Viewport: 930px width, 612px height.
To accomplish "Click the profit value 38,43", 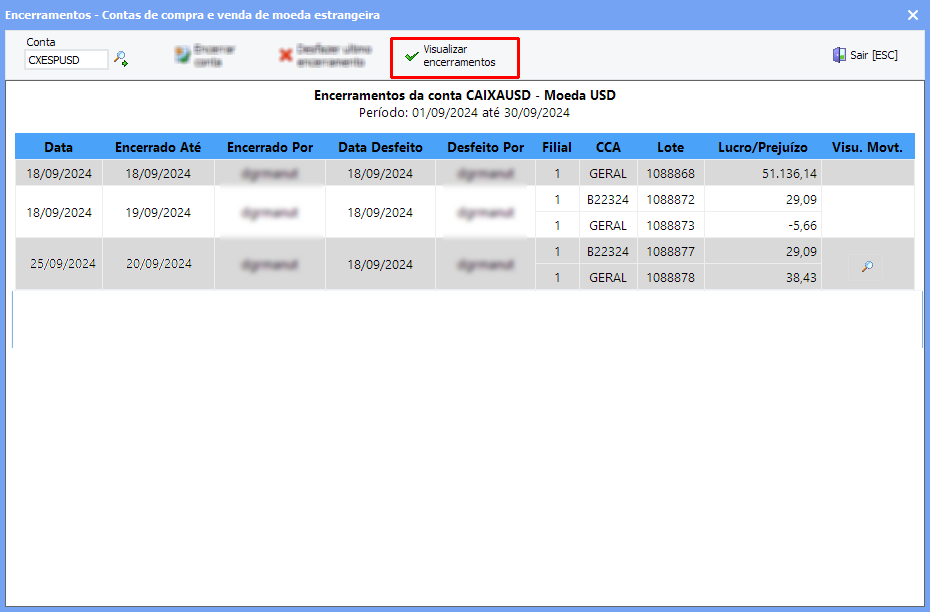I will pyautogui.click(x=801, y=278).
